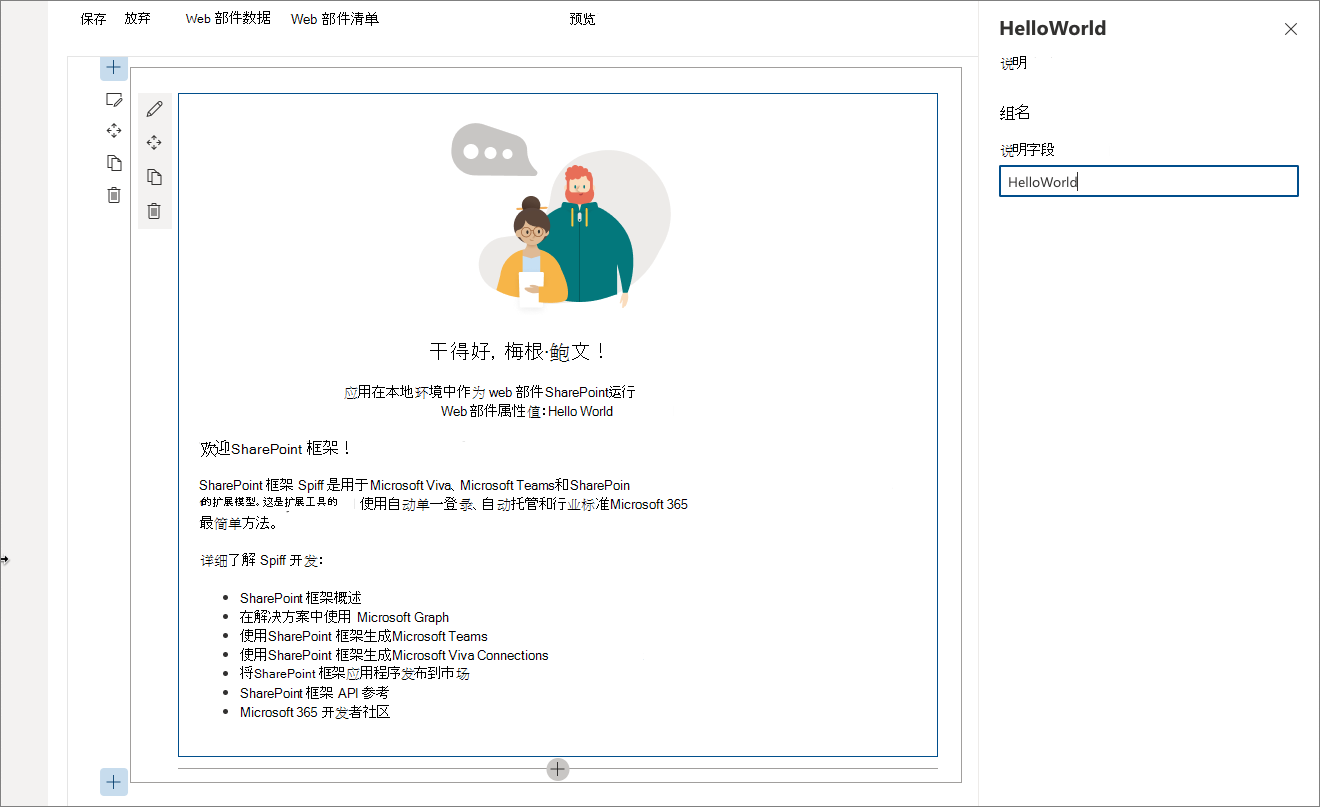Image resolution: width=1320 pixels, height=807 pixels.
Task: Click the 说明字段 text input containing HelloWorld
Action: pyautogui.click(x=1149, y=181)
